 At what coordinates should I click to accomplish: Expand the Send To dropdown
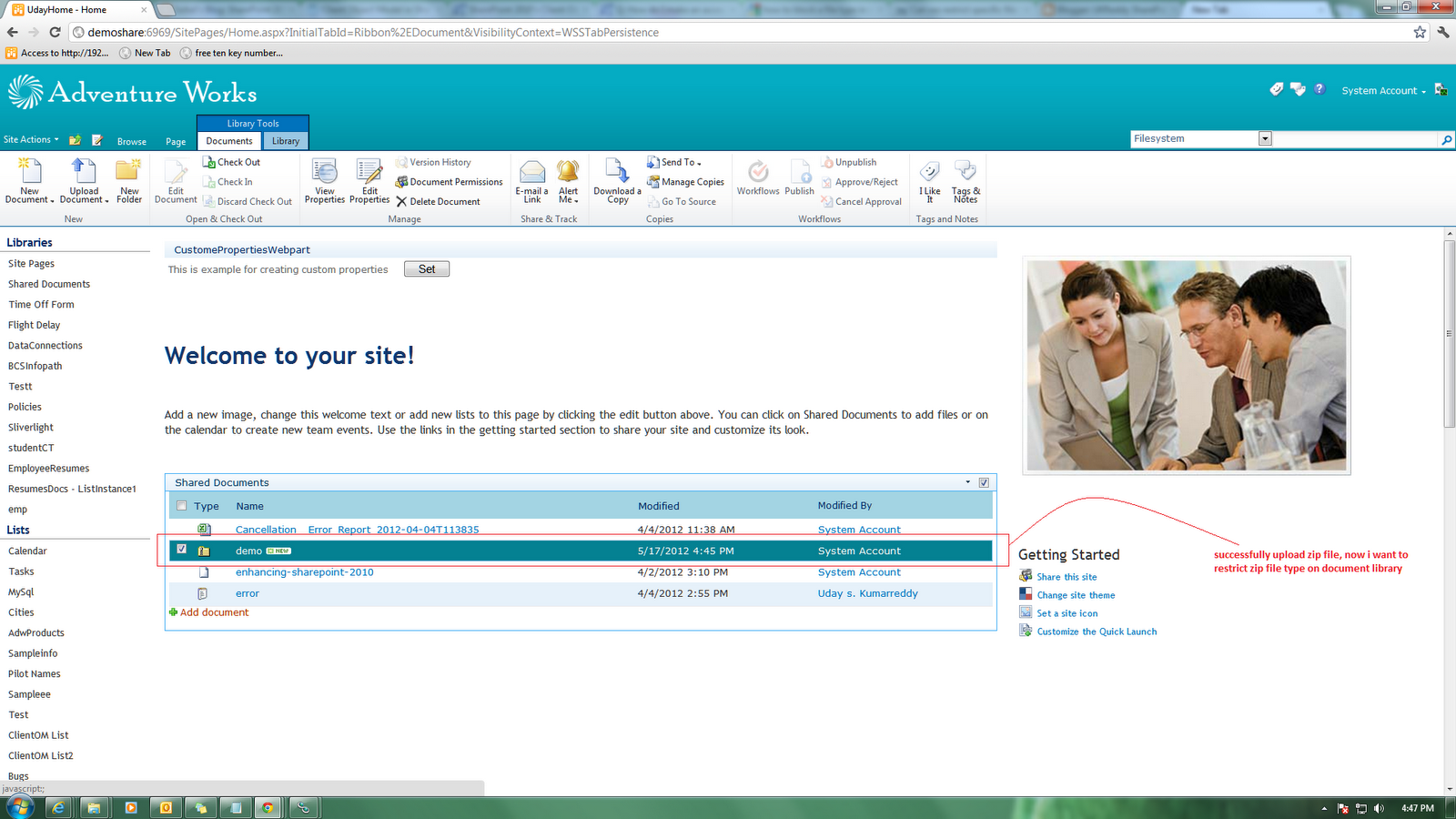(674, 162)
